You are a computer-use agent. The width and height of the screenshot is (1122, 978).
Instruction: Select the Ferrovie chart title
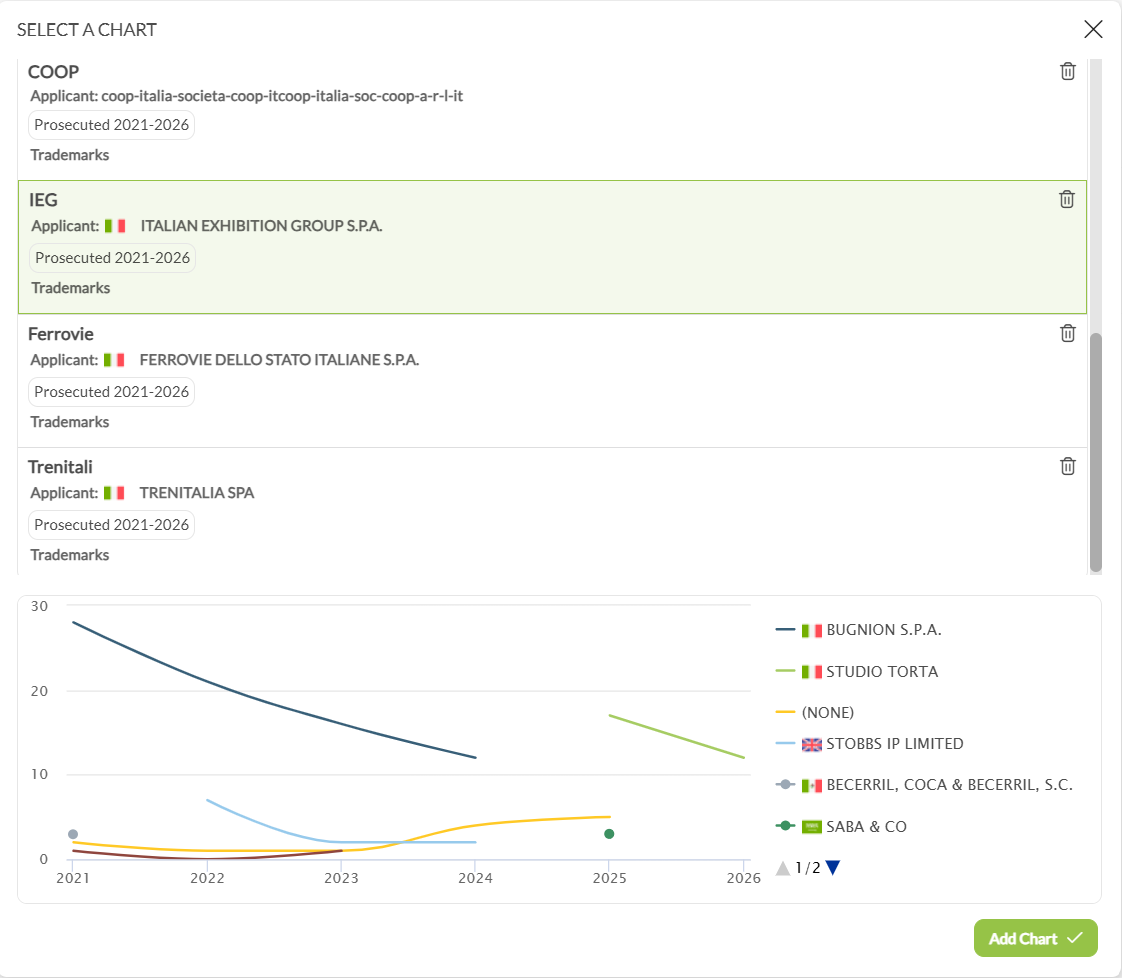61,333
